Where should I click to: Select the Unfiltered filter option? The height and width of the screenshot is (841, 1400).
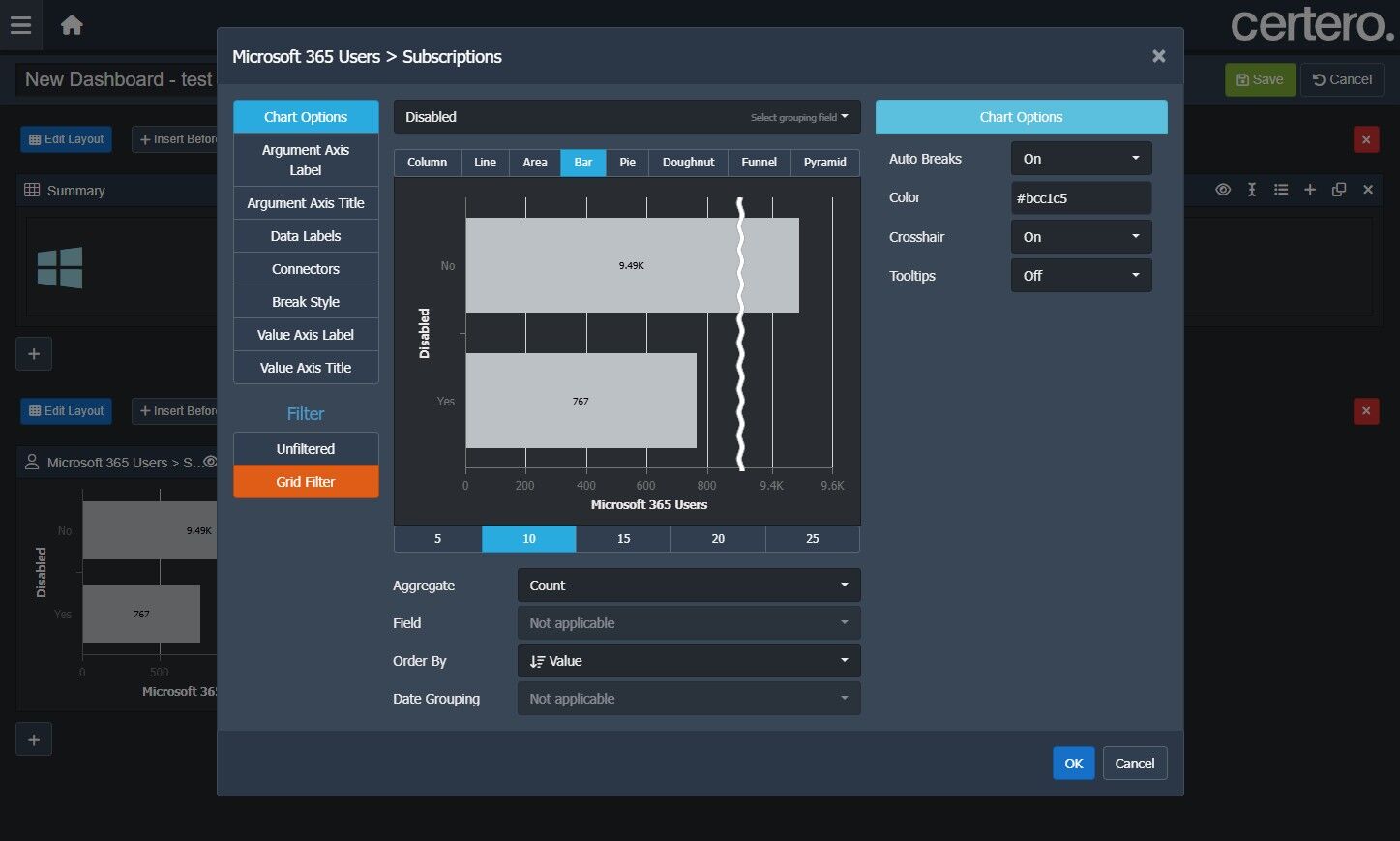pyautogui.click(x=306, y=449)
